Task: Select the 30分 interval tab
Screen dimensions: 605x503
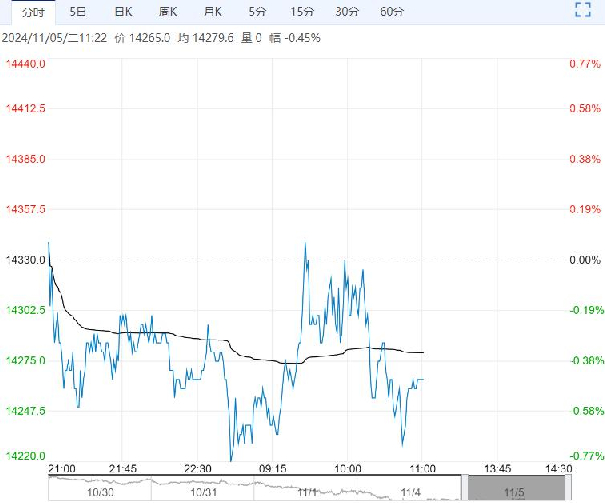Action: [x=347, y=12]
